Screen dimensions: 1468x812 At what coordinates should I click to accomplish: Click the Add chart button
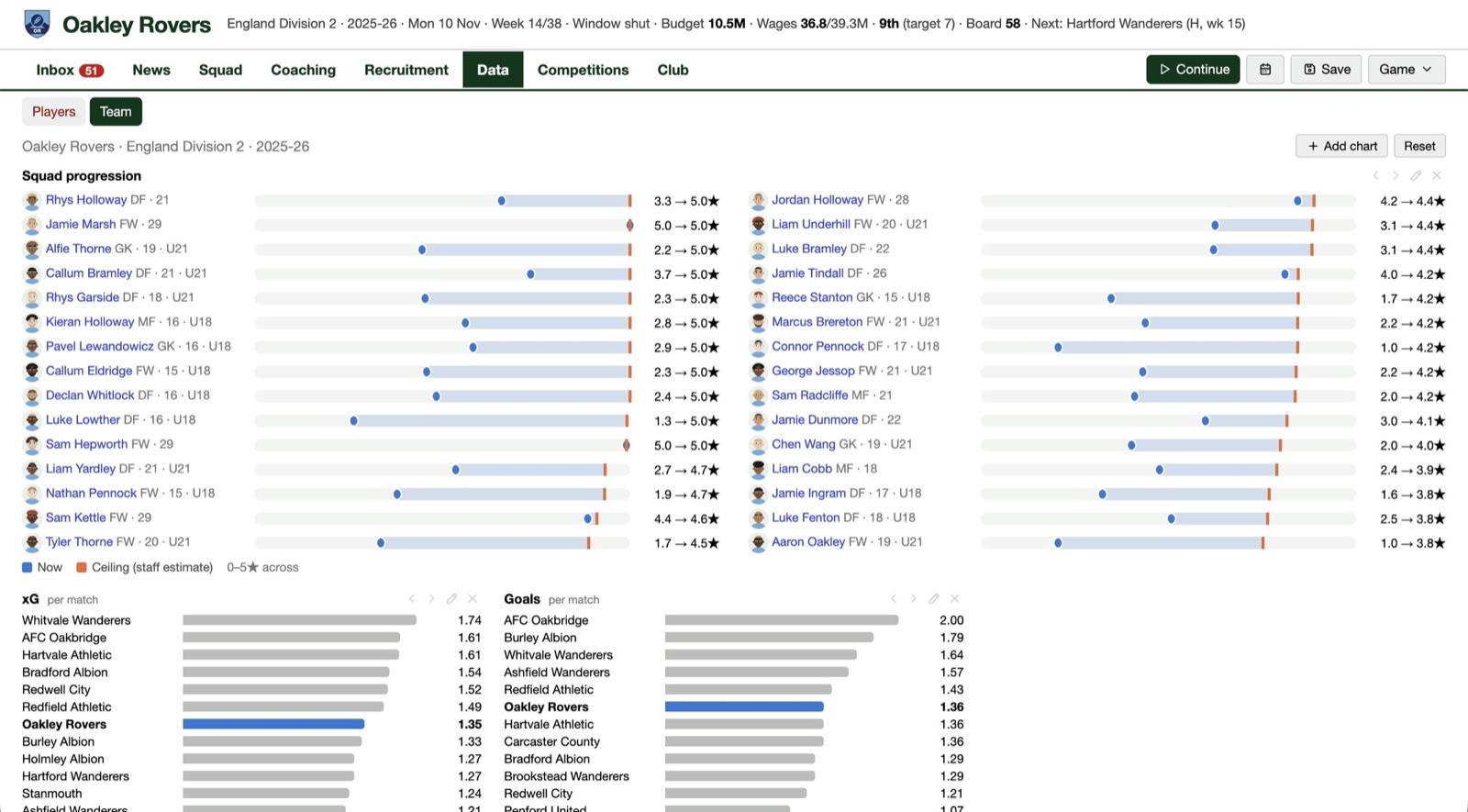click(1341, 146)
